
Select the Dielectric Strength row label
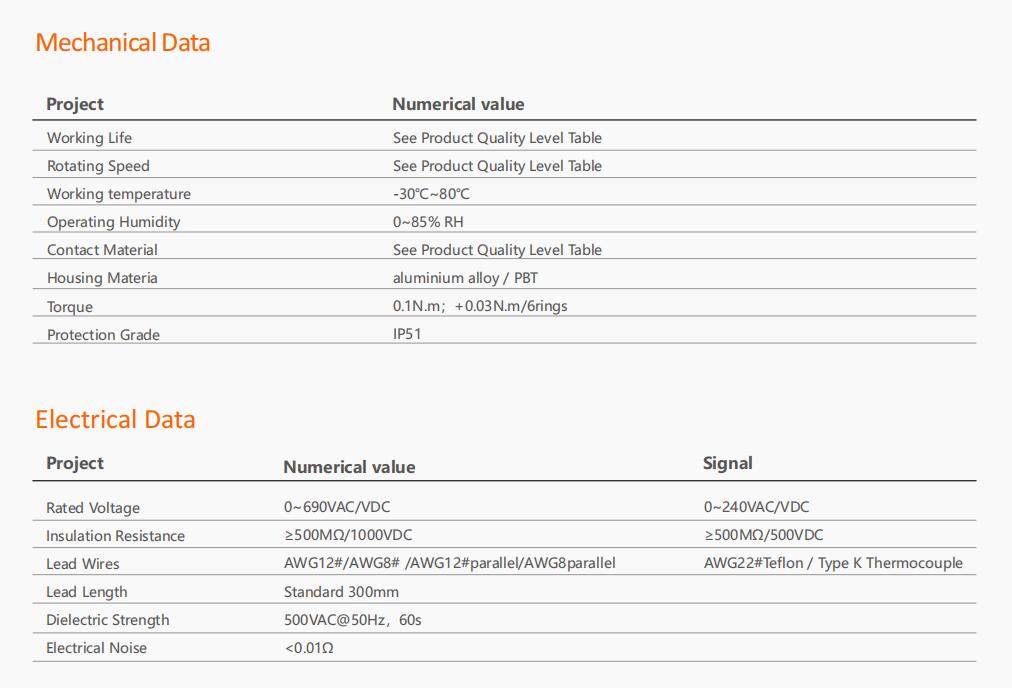coord(108,620)
